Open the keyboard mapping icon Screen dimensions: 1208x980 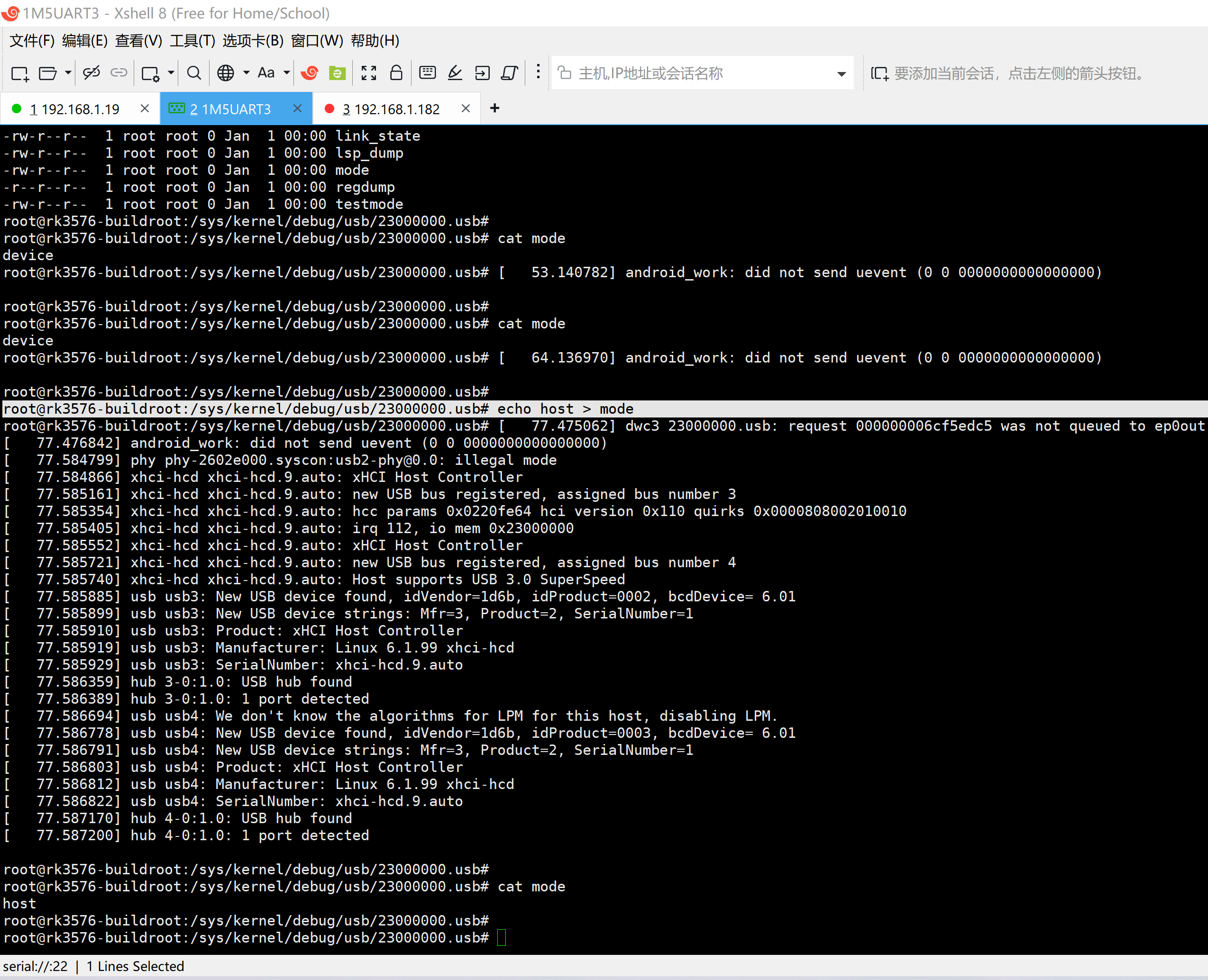click(x=428, y=73)
